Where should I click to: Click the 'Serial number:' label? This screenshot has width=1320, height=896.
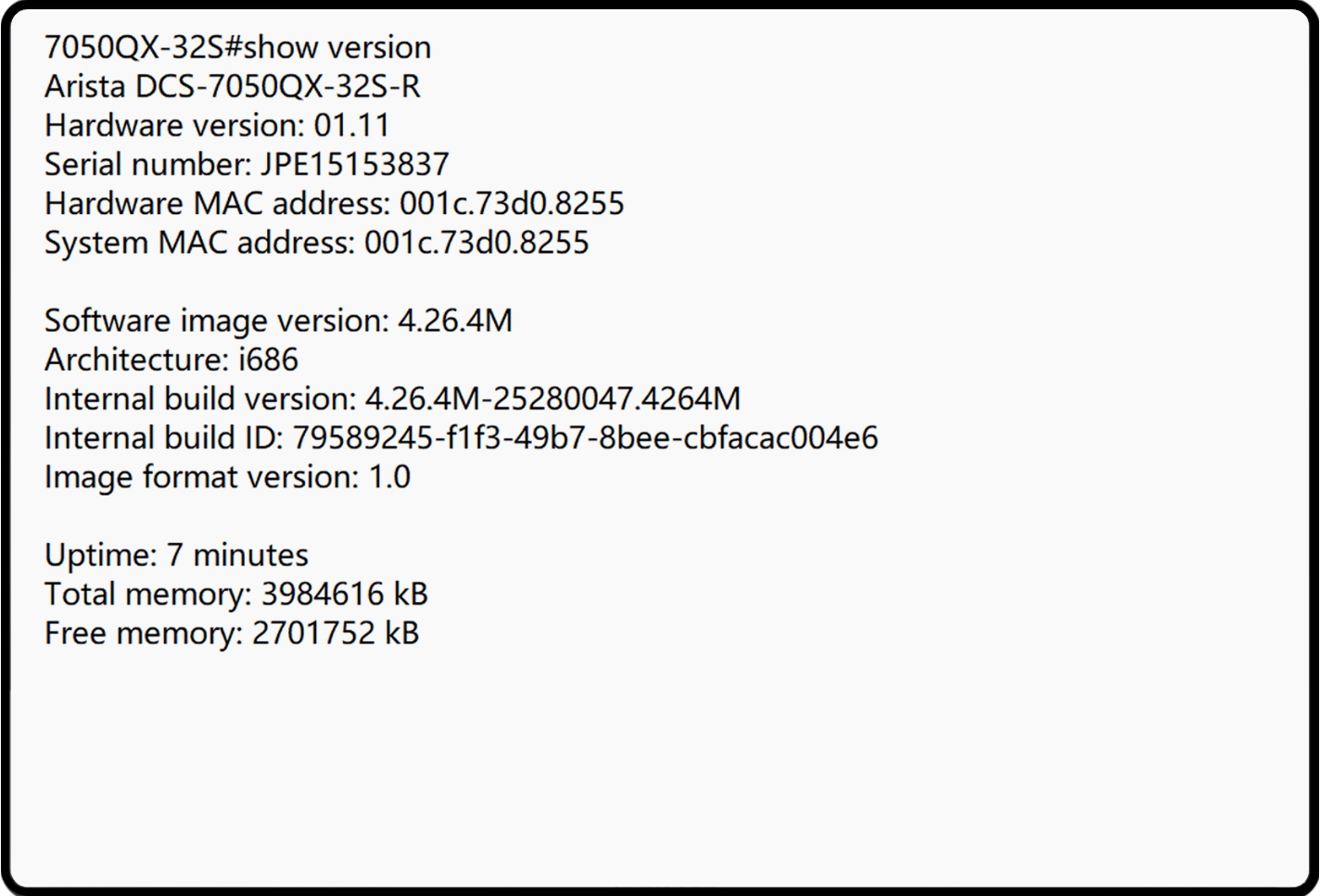pyautogui.click(x=148, y=165)
